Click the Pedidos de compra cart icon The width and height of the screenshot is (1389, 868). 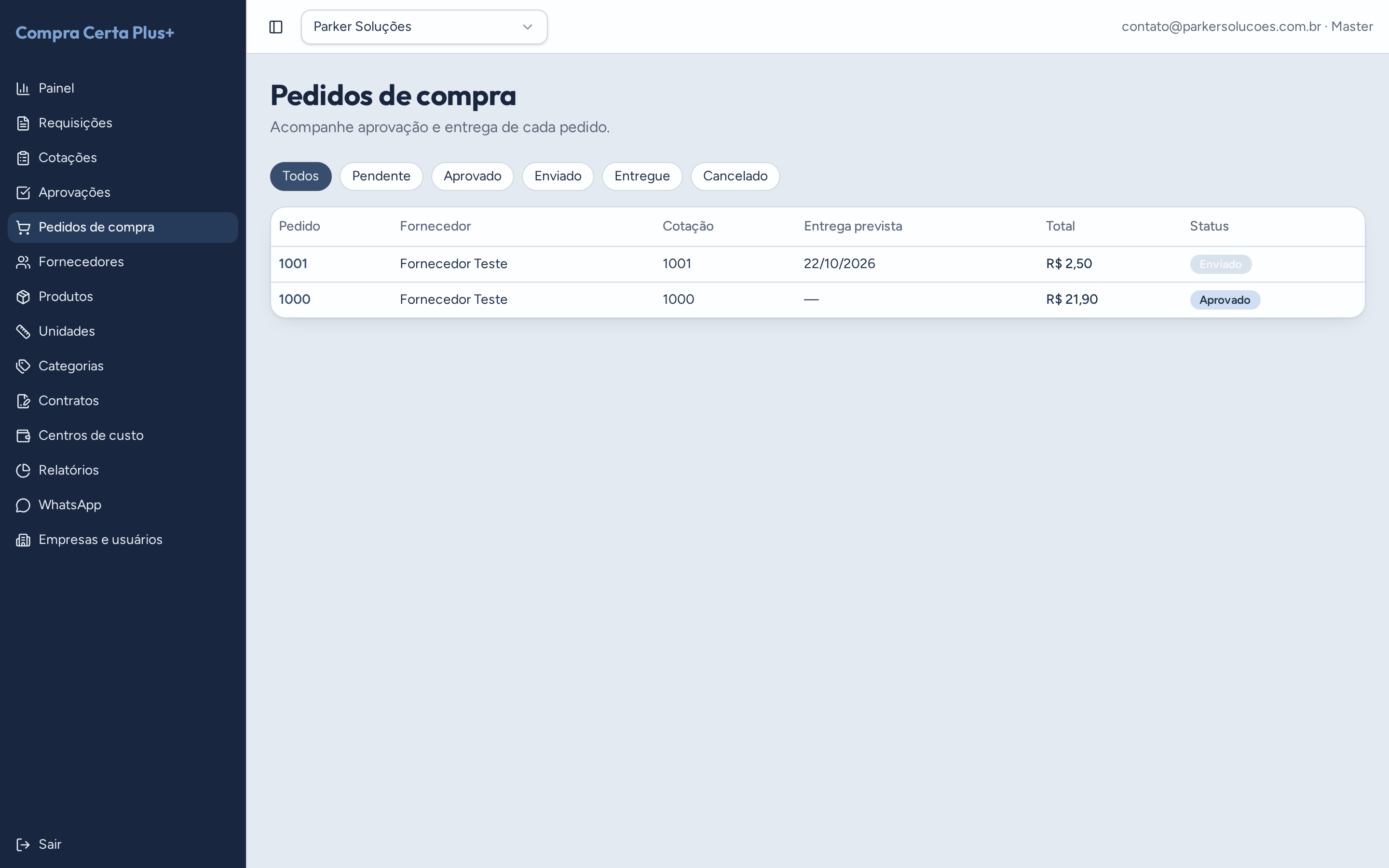[x=23, y=227]
